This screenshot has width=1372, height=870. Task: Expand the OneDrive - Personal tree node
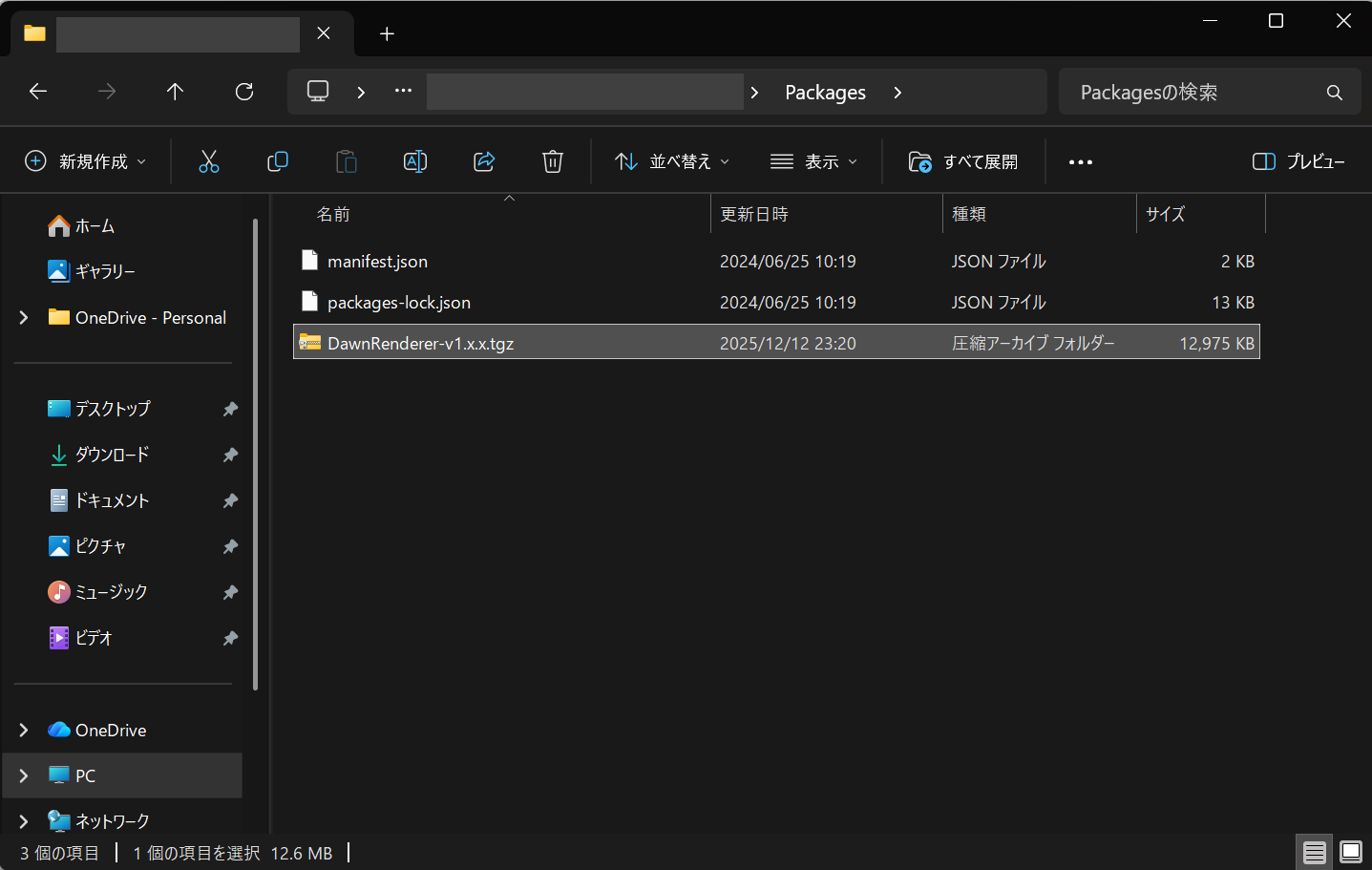point(24,317)
